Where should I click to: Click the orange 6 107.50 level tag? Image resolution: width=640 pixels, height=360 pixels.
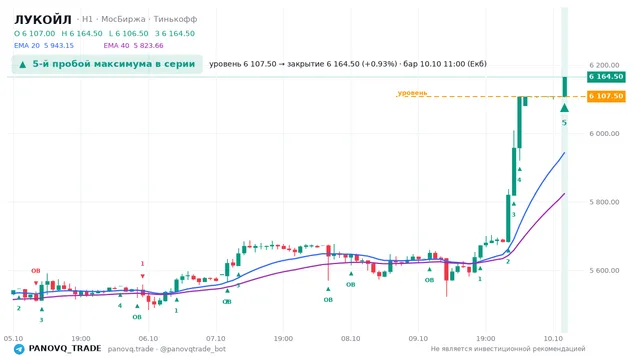[x=606, y=96]
